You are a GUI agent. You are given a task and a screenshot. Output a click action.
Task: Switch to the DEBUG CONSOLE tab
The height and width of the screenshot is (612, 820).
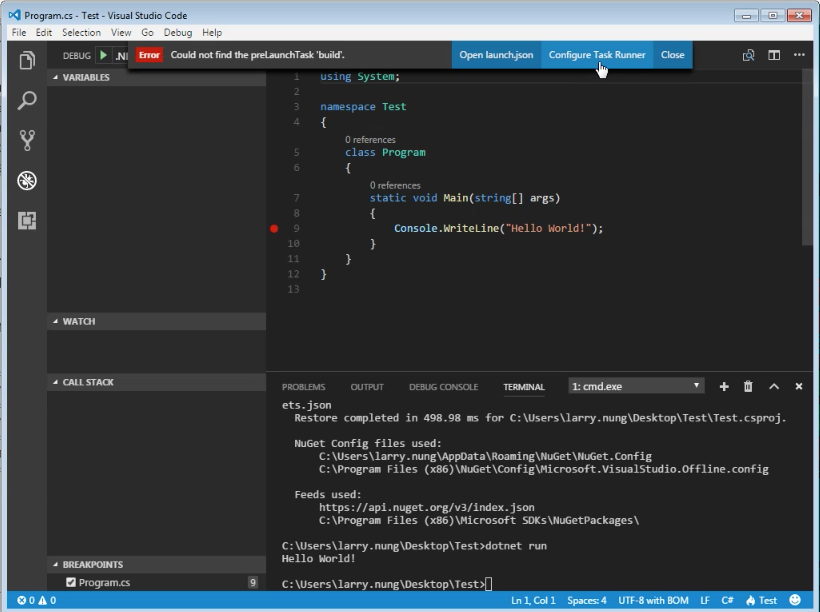[443, 387]
